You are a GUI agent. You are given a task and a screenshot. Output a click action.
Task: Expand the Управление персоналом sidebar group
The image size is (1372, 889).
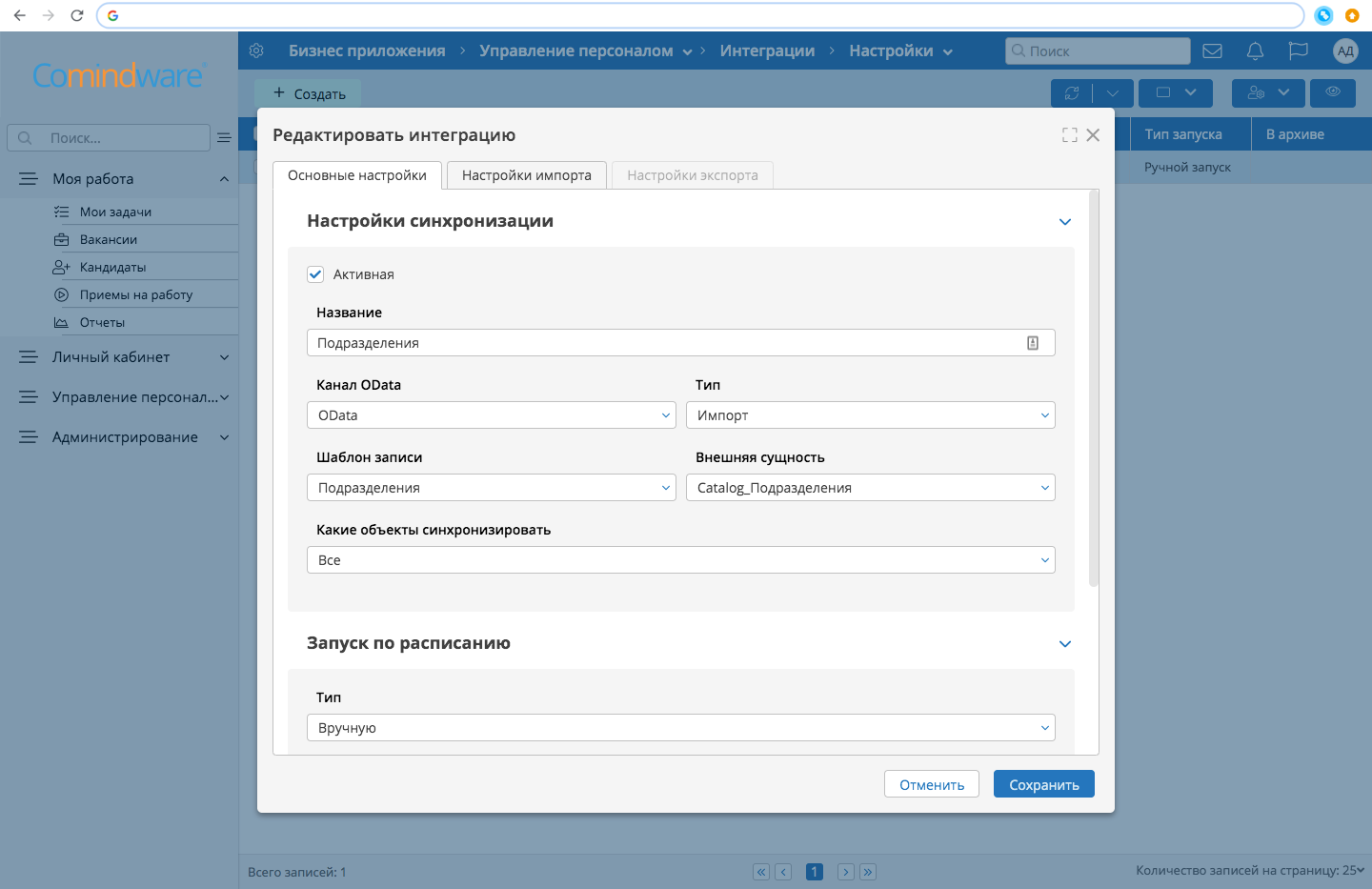click(224, 397)
